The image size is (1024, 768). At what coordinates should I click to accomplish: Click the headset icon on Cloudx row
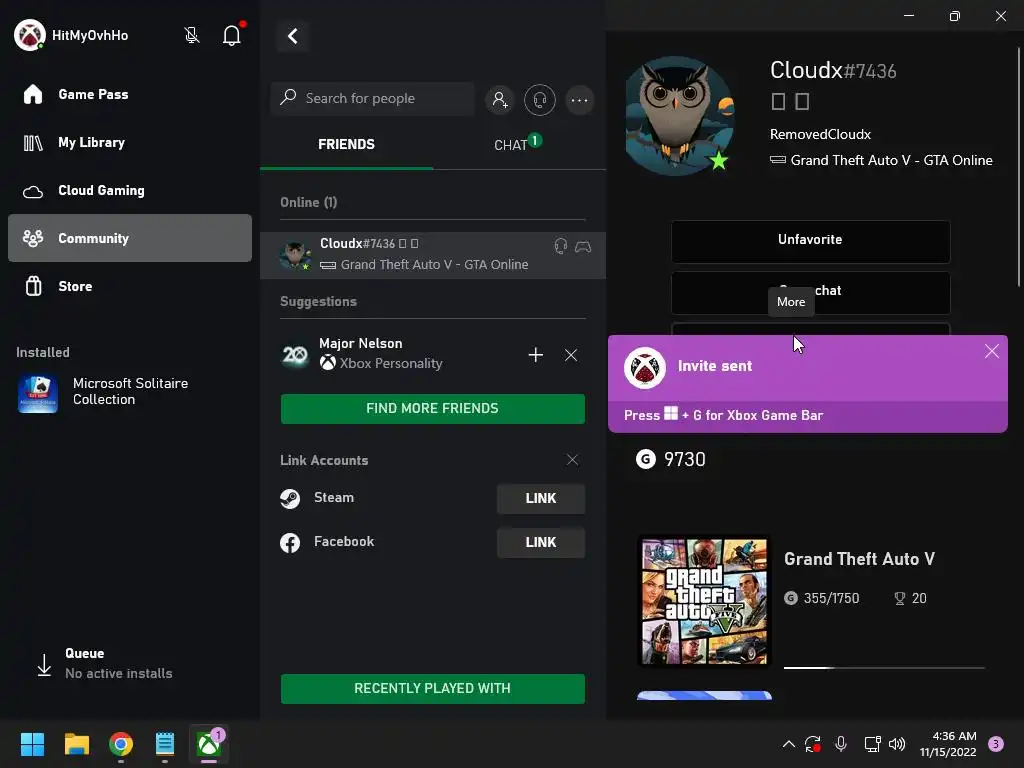coord(560,246)
